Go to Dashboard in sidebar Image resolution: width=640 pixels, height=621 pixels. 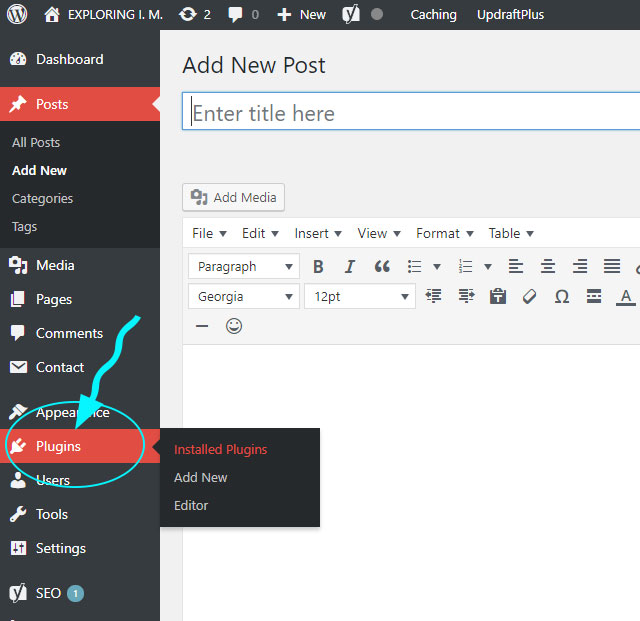pyautogui.click(x=80, y=59)
